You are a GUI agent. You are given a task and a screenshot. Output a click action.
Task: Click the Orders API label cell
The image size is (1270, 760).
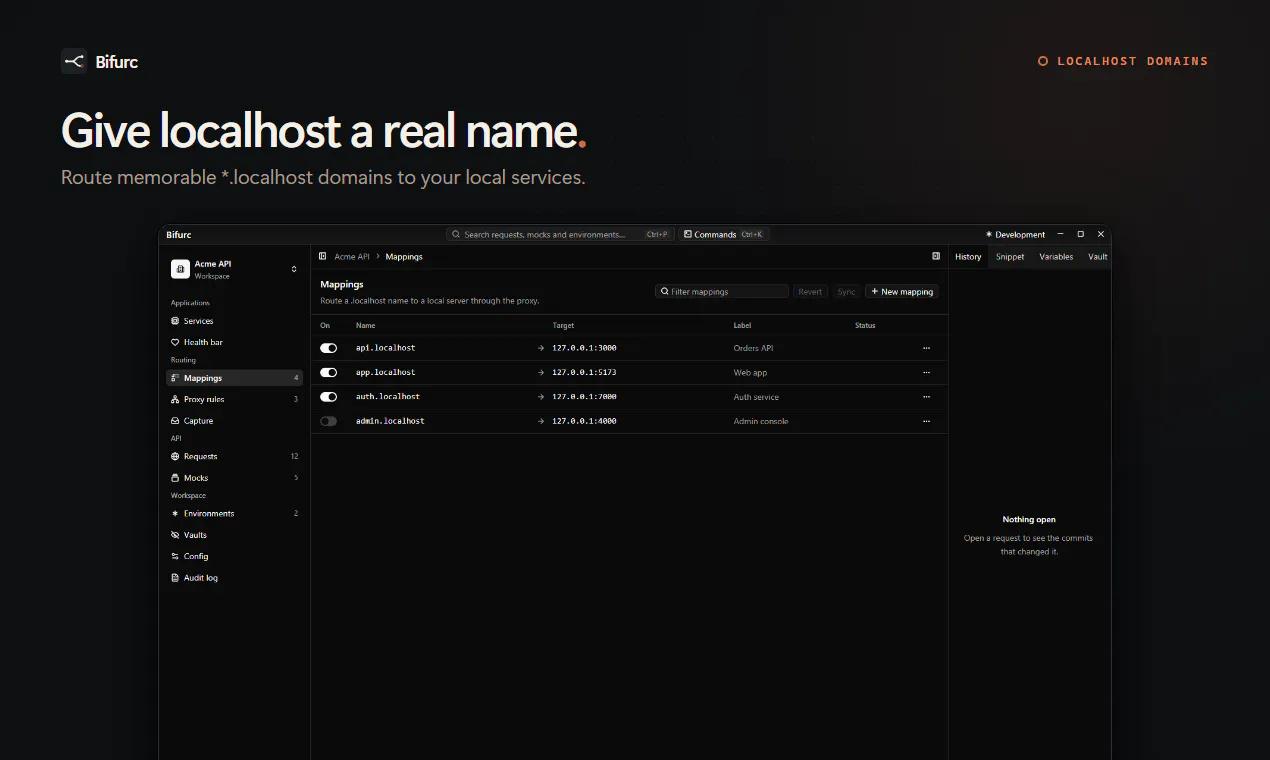click(753, 348)
